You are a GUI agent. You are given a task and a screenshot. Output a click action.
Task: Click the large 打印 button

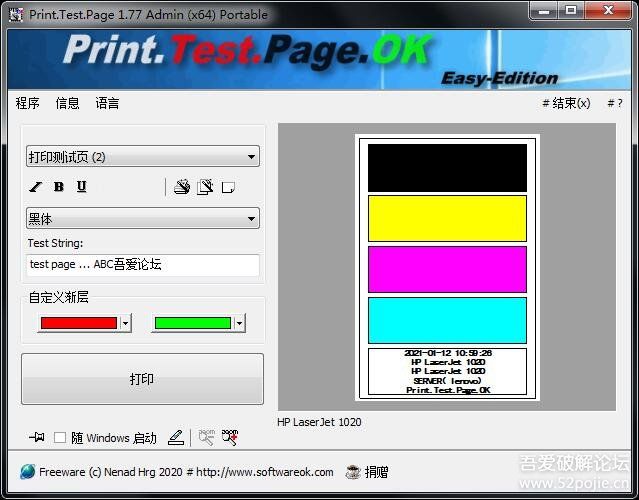[142, 379]
